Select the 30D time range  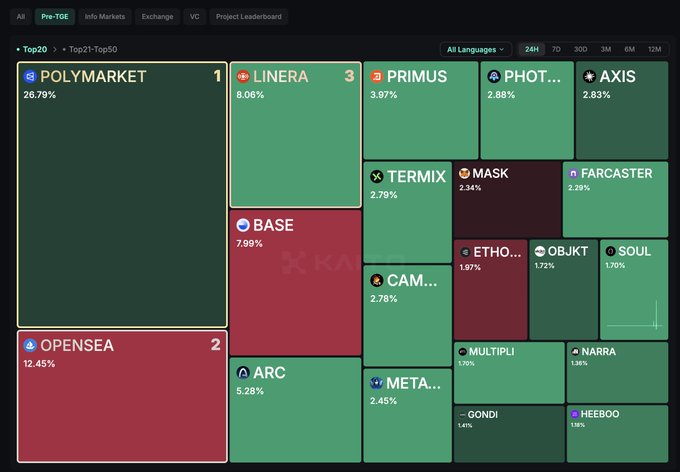[580, 49]
